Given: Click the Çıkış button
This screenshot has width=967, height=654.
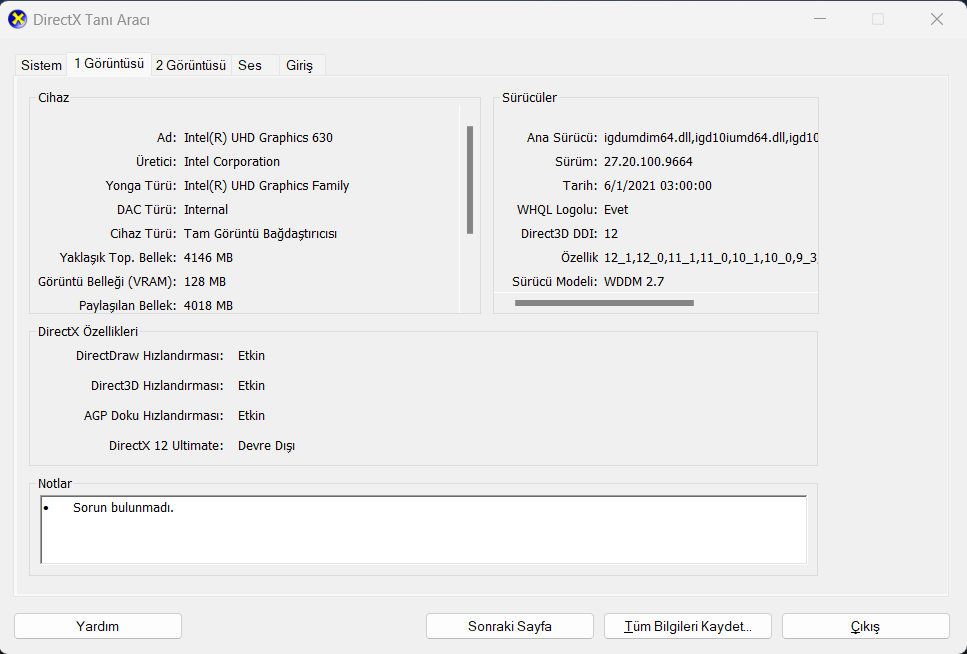Looking at the screenshot, I should point(865,626).
